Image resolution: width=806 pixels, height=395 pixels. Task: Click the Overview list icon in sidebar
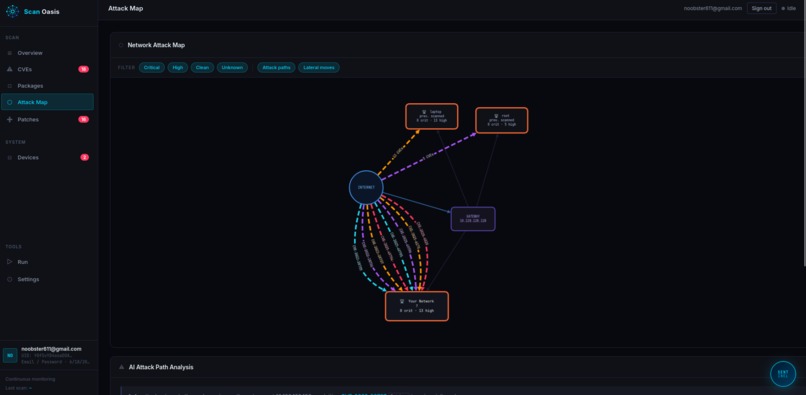coord(10,53)
